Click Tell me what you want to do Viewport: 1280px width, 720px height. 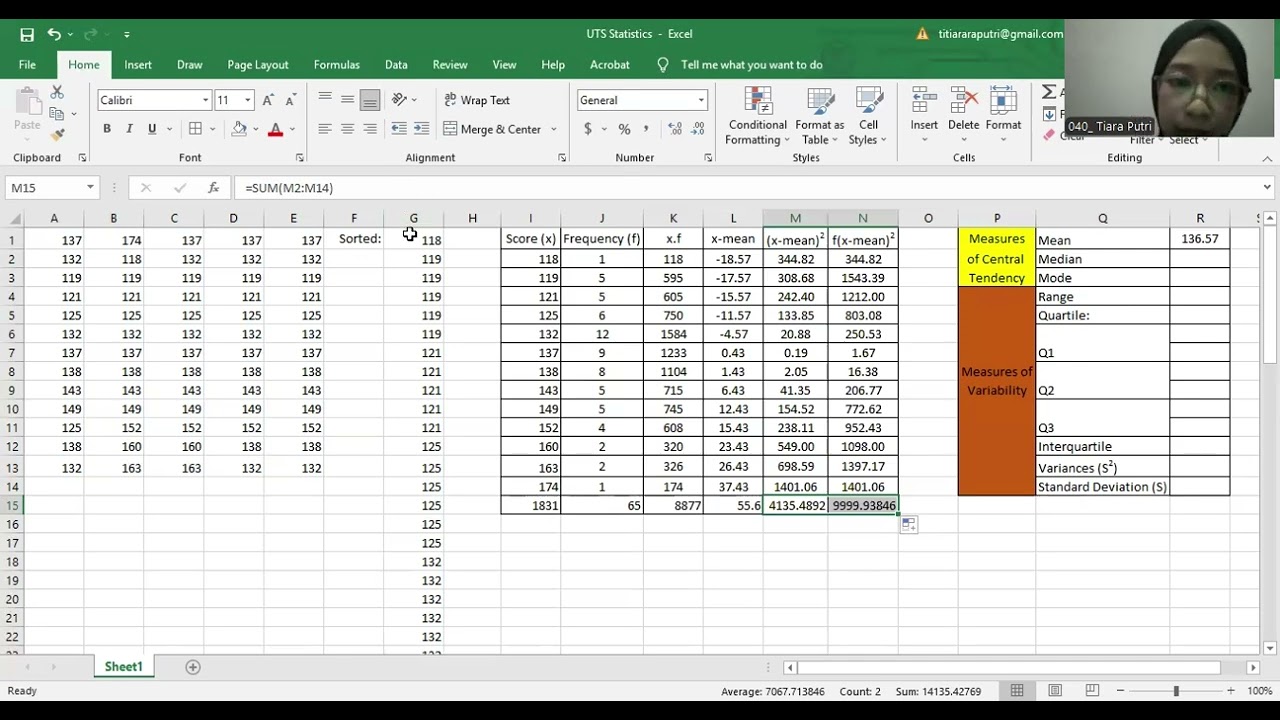(x=751, y=65)
